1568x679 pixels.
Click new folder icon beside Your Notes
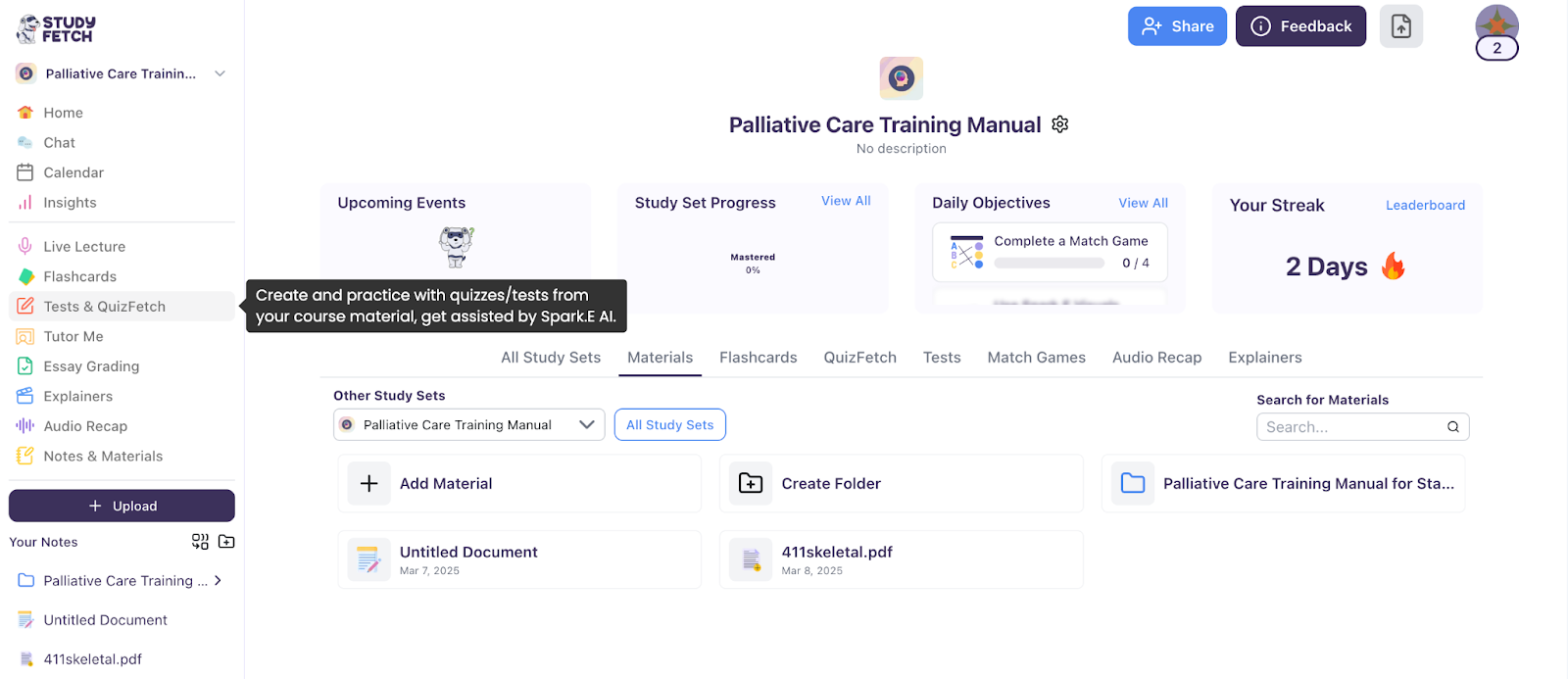(x=226, y=542)
